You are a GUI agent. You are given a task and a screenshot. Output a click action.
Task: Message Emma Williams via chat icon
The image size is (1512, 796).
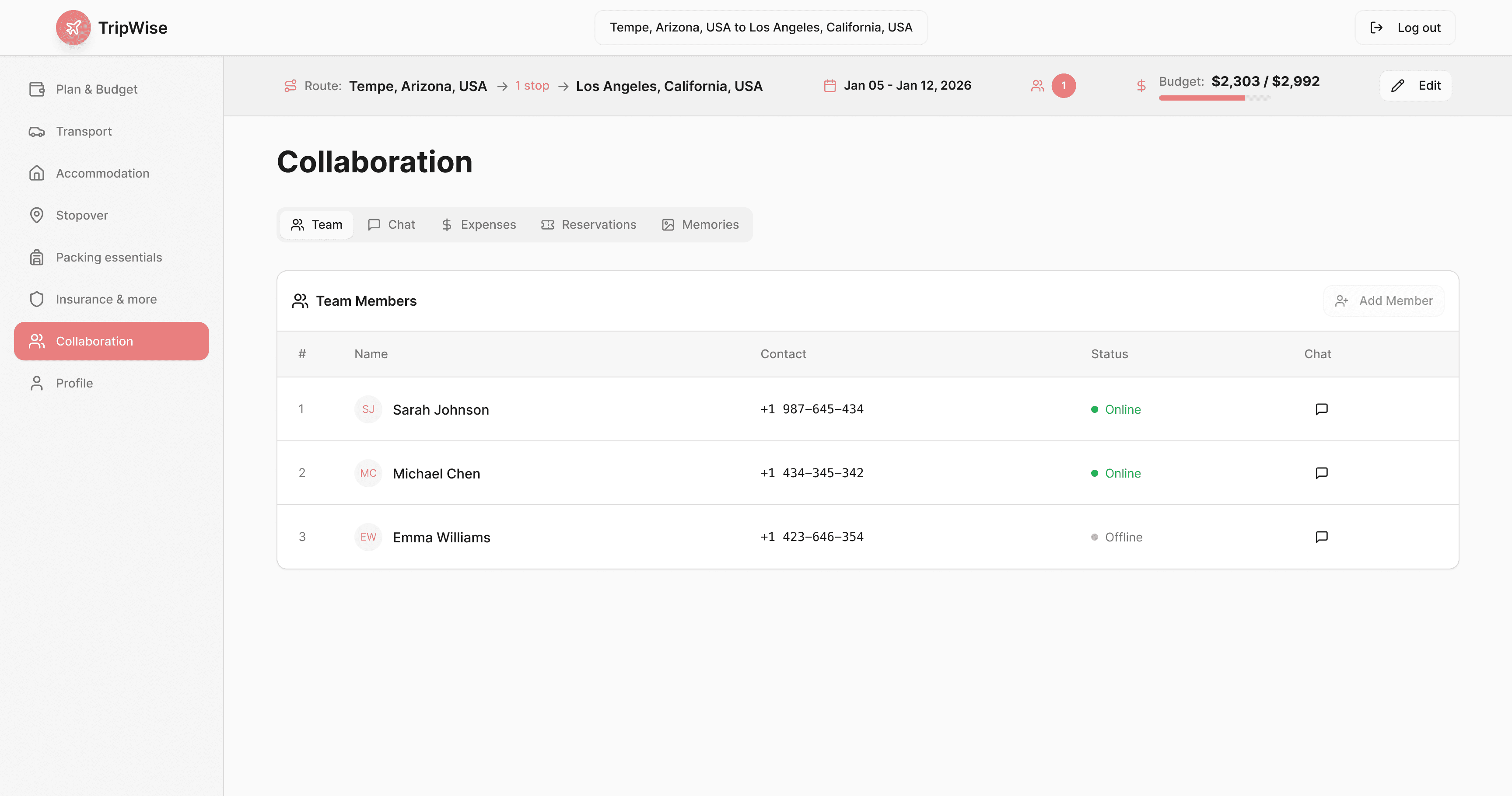tap(1321, 537)
